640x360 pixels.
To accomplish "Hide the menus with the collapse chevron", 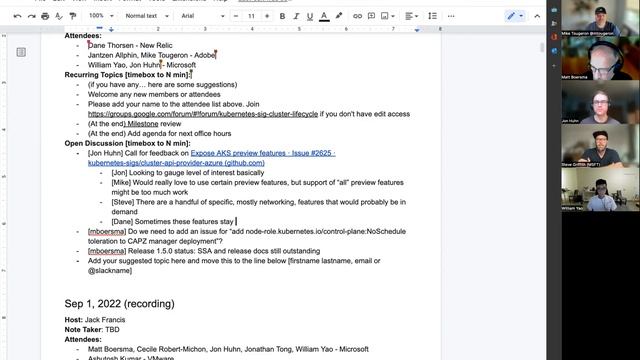I will point(537,16).
